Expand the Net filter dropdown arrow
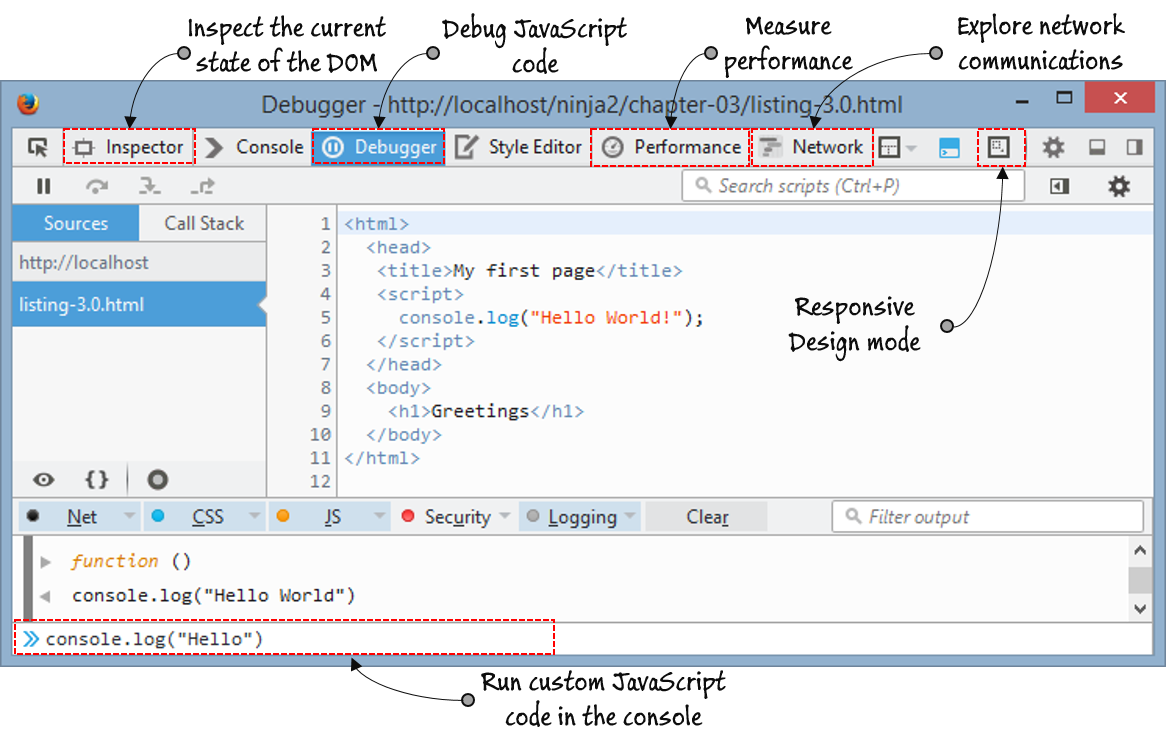Image resolution: width=1166 pixels, height=754 pixels. click(129, 515)
